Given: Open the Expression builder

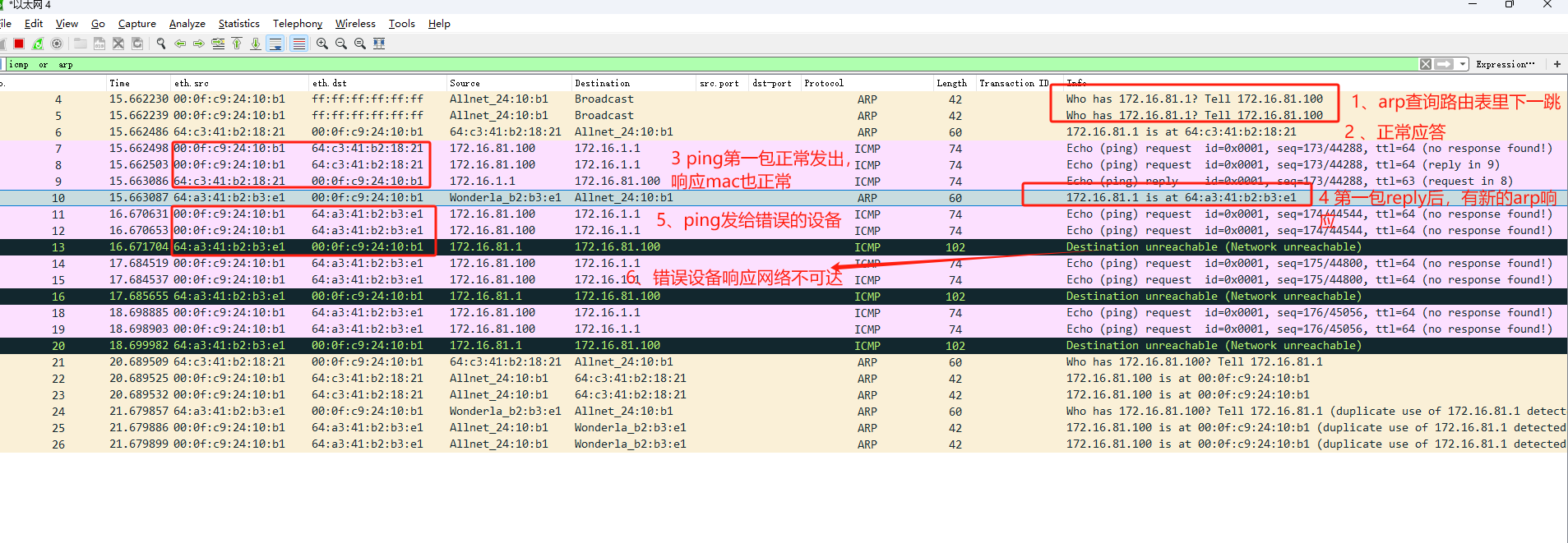Looking at the screenshot, I should [1506, 64].
